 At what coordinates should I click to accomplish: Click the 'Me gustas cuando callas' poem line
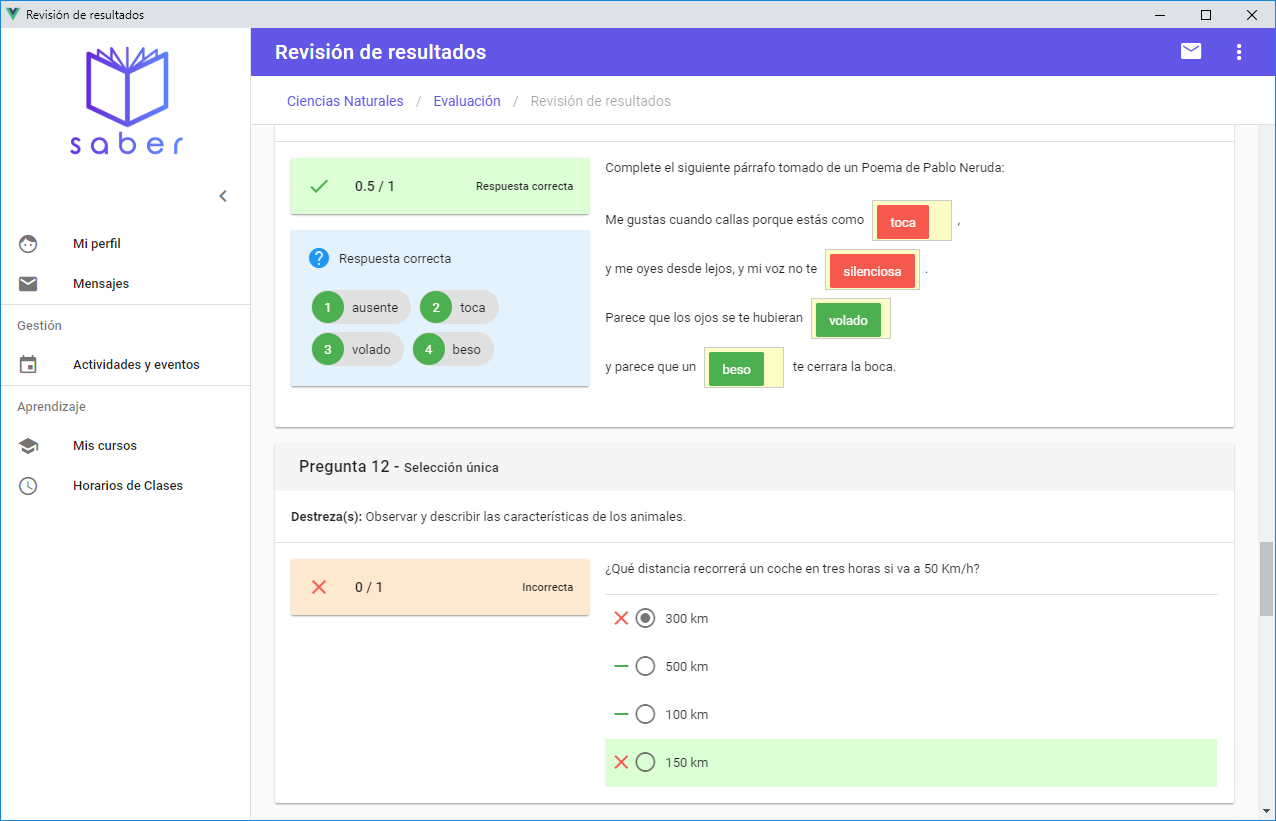pos(734,220)
